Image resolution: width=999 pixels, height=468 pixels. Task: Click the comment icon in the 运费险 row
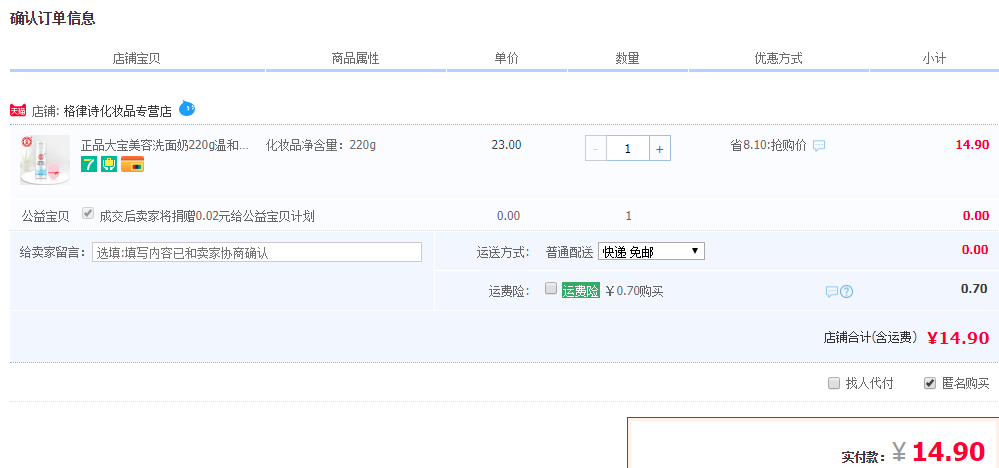point(831,292)
